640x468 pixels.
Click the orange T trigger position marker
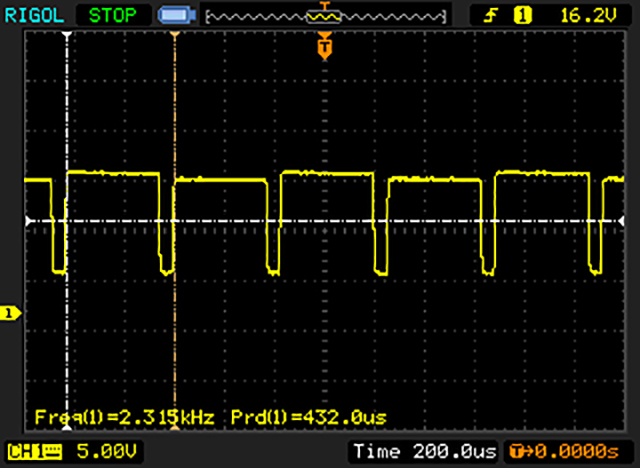click(324, 47)
